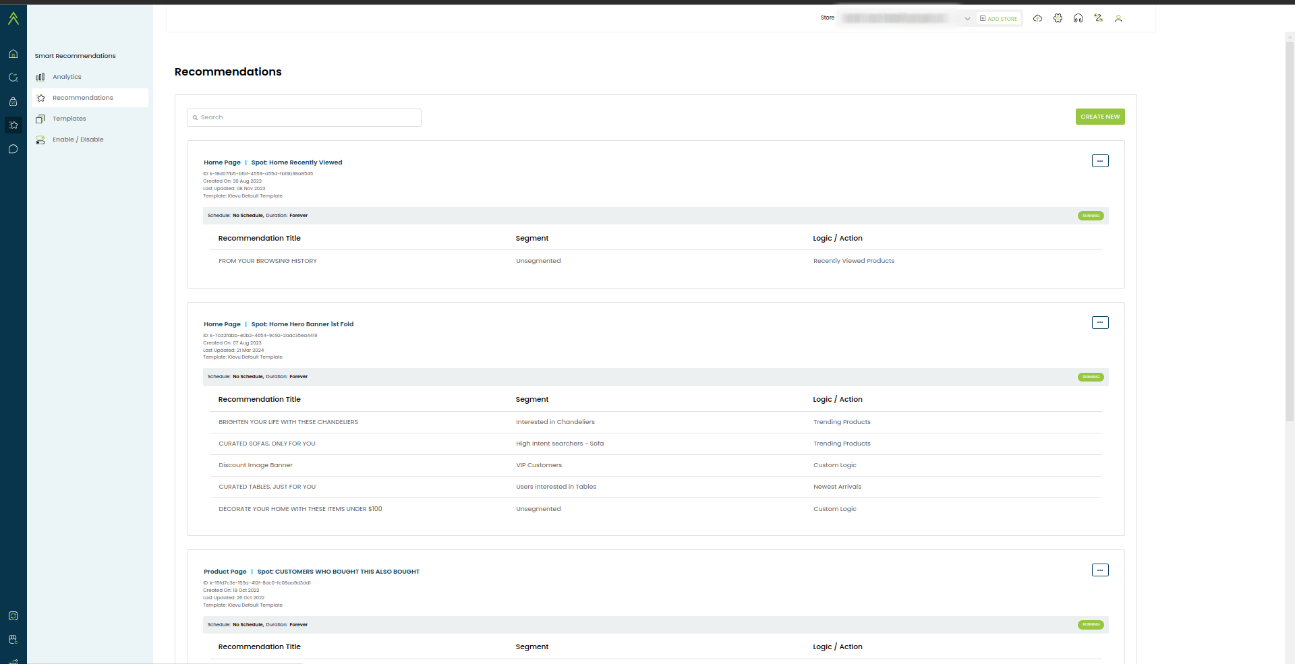1295x664 pixels.
Task: Toggle the running status badge for Home Recently Viewed
Action: [x=1090, y=215]
